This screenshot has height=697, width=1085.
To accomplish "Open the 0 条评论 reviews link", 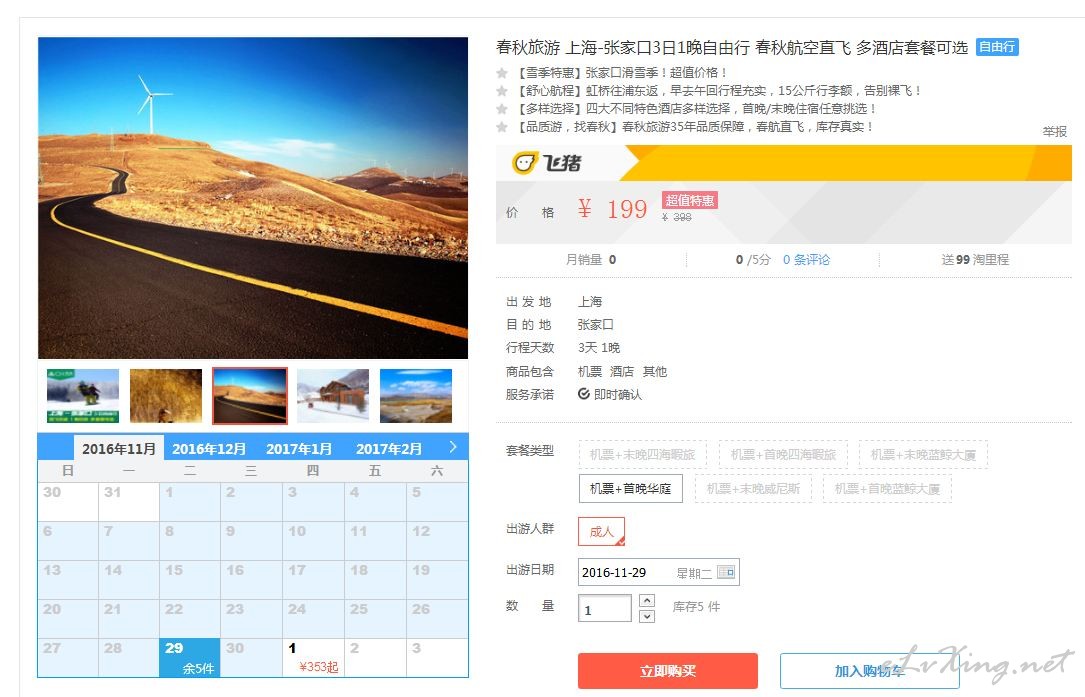I will tap(806, 260).
